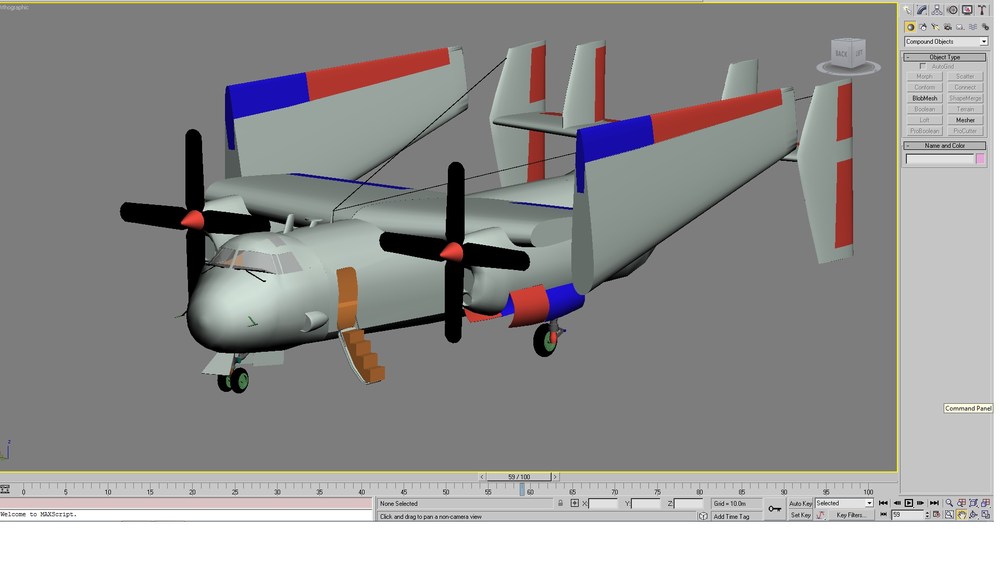The image size is (1000, 562).
Task: Click the Z coordinate field
Action: coord(688,503)
